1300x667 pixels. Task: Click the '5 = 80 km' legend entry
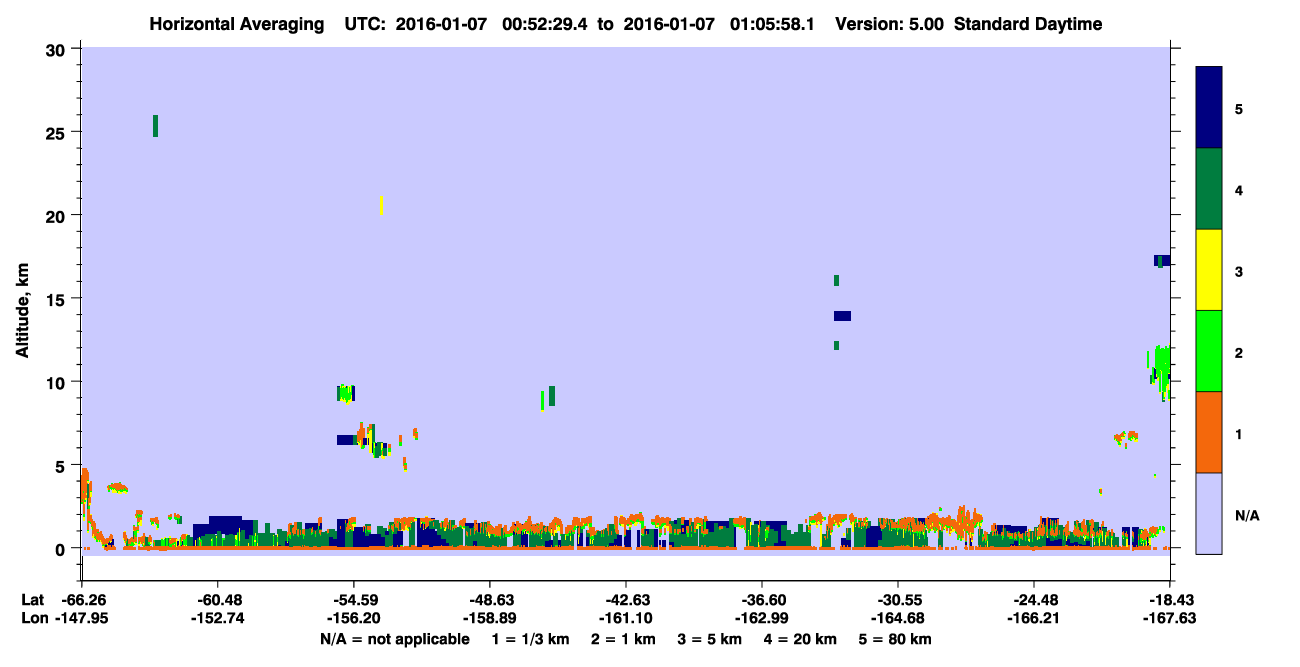click(x=896, y=639)
